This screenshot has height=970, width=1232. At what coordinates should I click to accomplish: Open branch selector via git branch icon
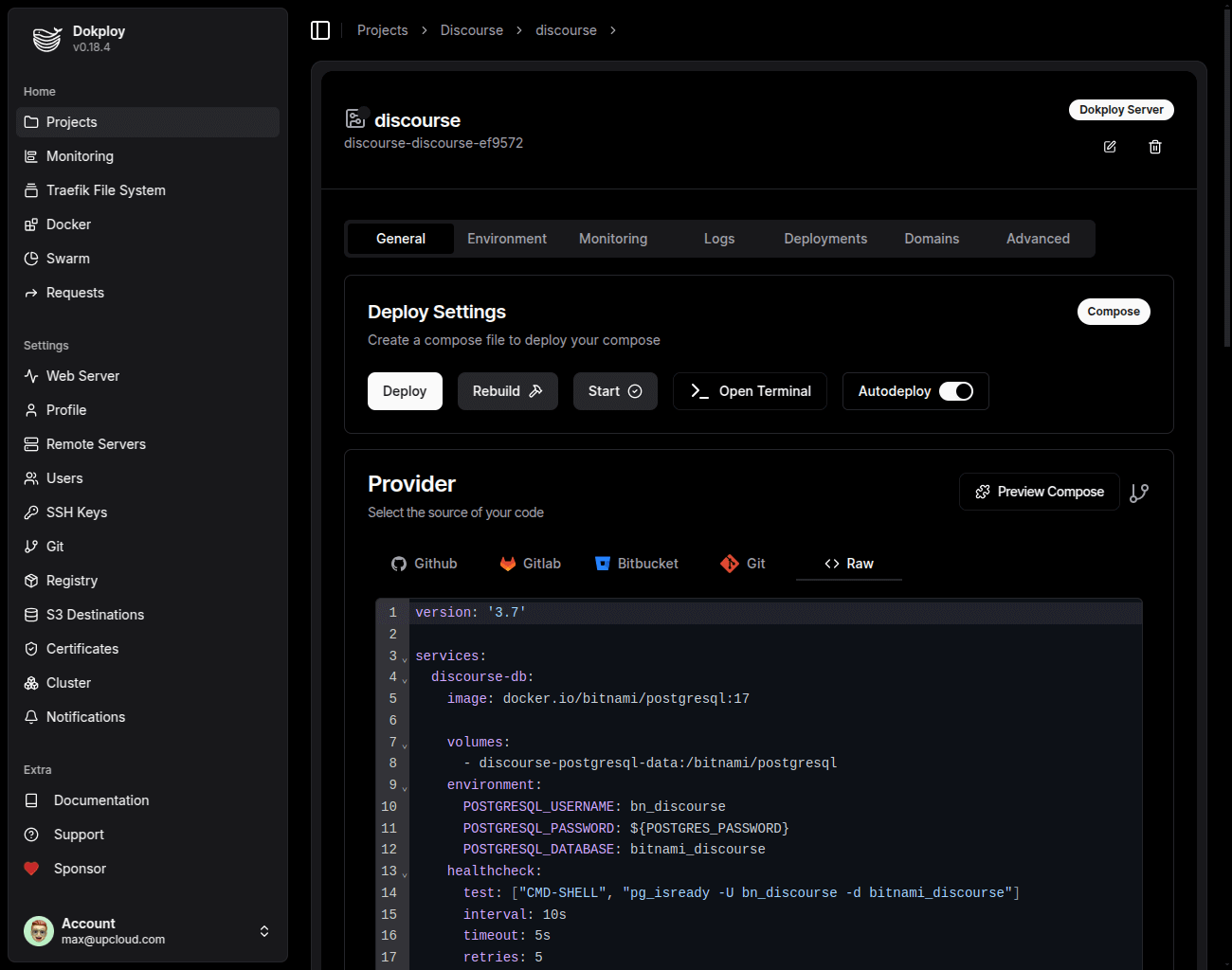tap(1139, 492)
